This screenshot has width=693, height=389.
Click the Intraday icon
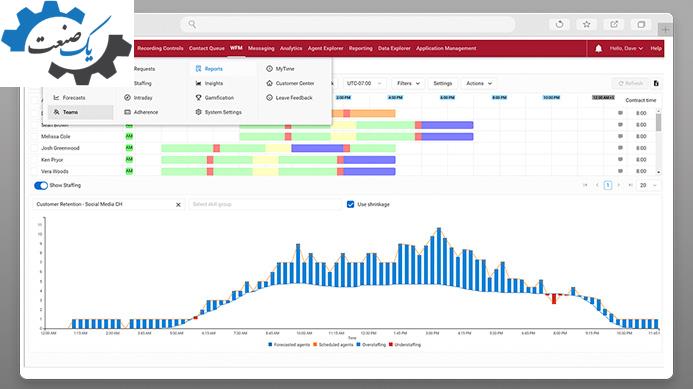127,98
